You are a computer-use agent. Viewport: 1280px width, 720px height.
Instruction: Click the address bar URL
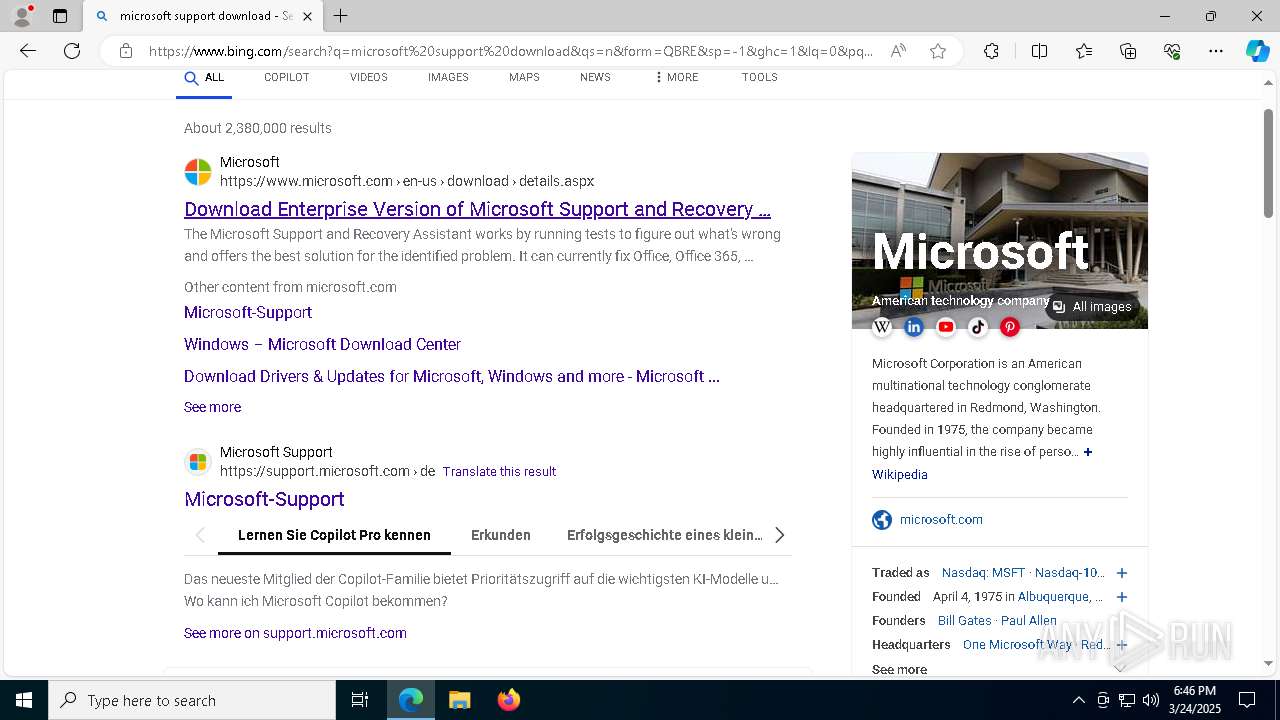coord(510,51)
